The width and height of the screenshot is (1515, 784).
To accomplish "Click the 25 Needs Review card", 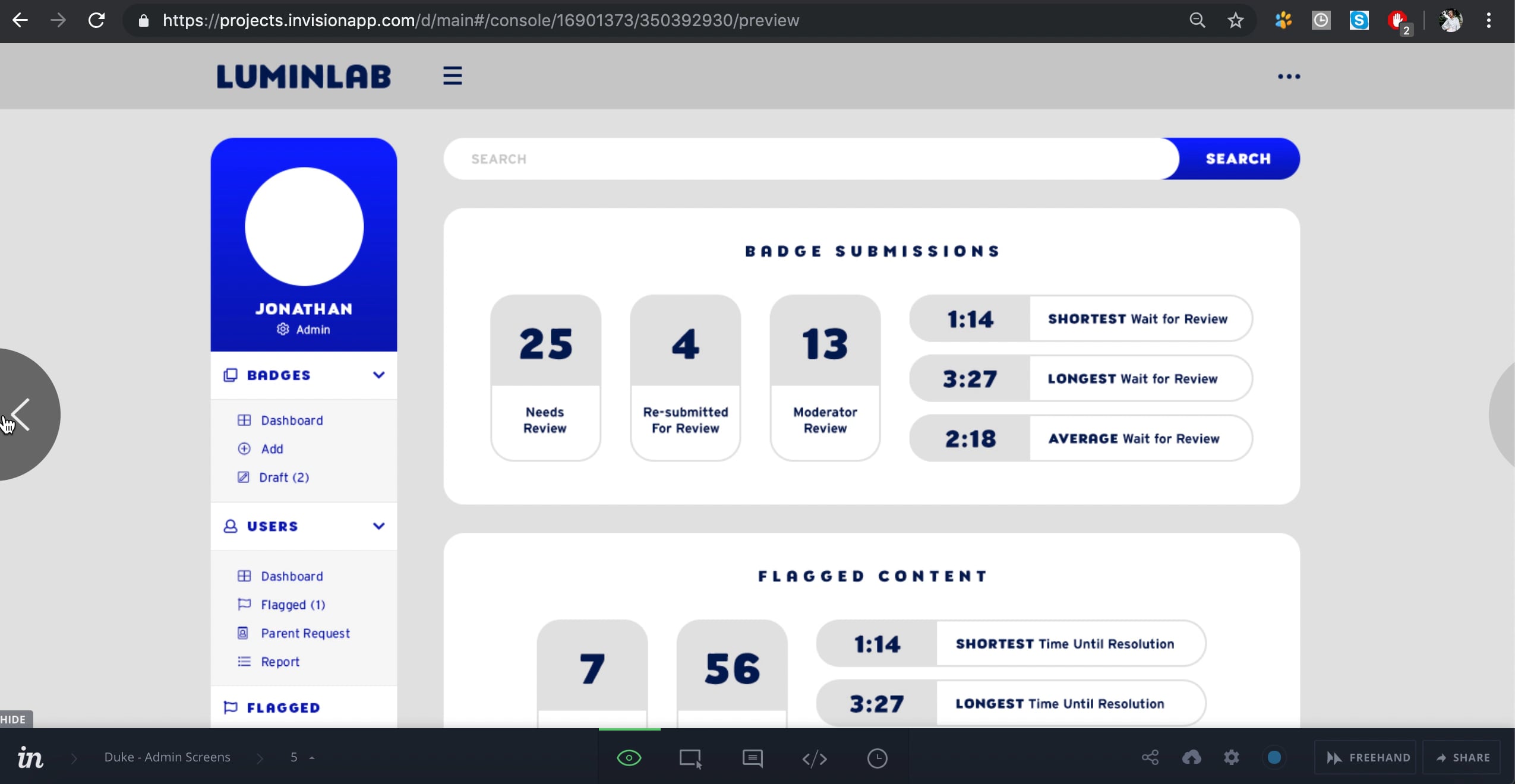I will click(545, 377).
